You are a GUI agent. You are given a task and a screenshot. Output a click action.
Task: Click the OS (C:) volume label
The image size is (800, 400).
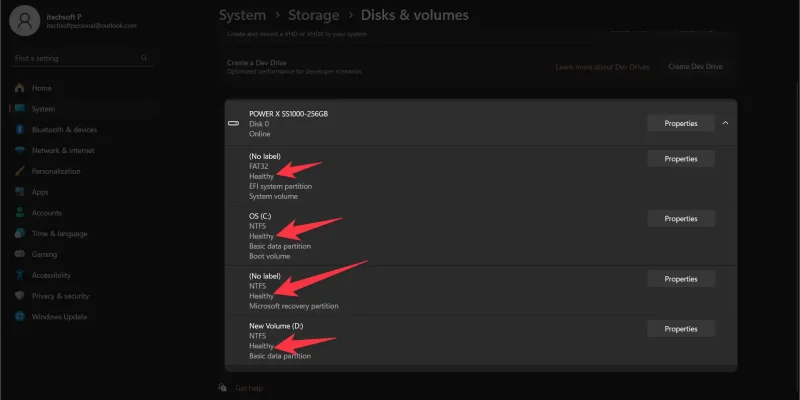(x=260, y=216)
